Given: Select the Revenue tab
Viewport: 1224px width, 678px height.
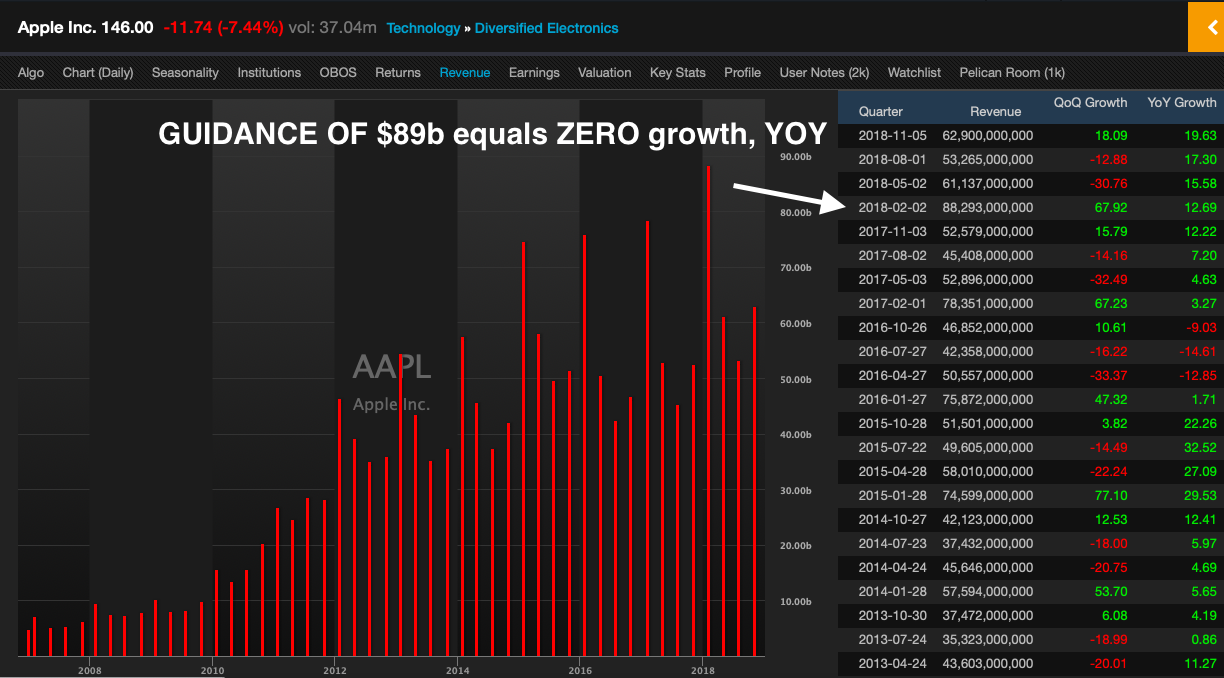Looking at the screenshot, I should (465, 72).
